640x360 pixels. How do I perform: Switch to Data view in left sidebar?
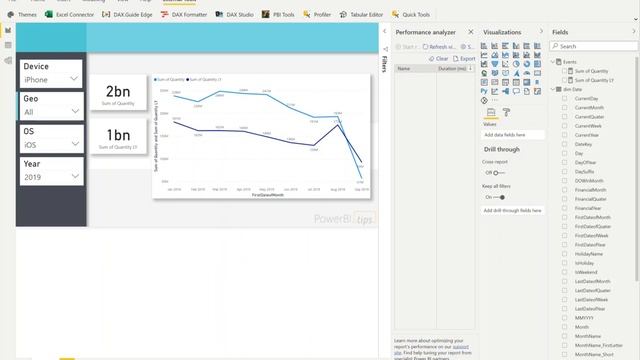(x=8, y=45)
